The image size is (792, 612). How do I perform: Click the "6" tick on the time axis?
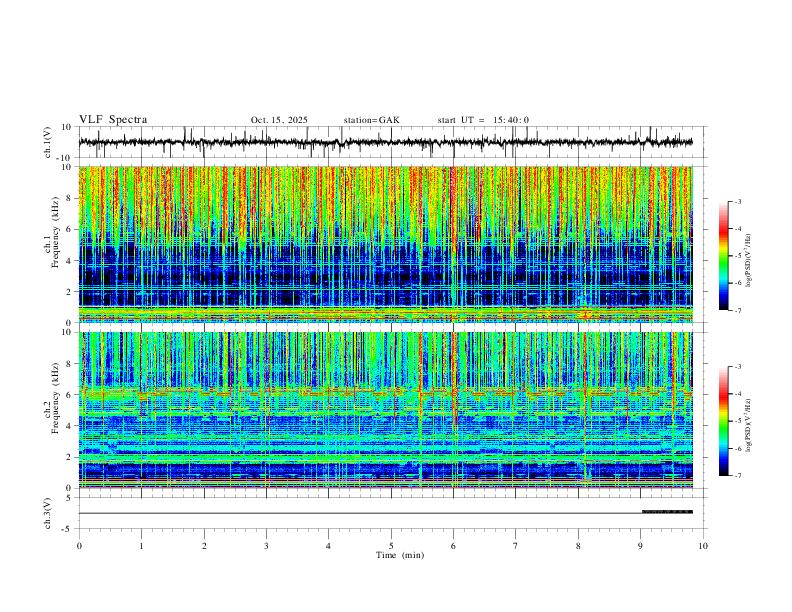click(453, 546)
